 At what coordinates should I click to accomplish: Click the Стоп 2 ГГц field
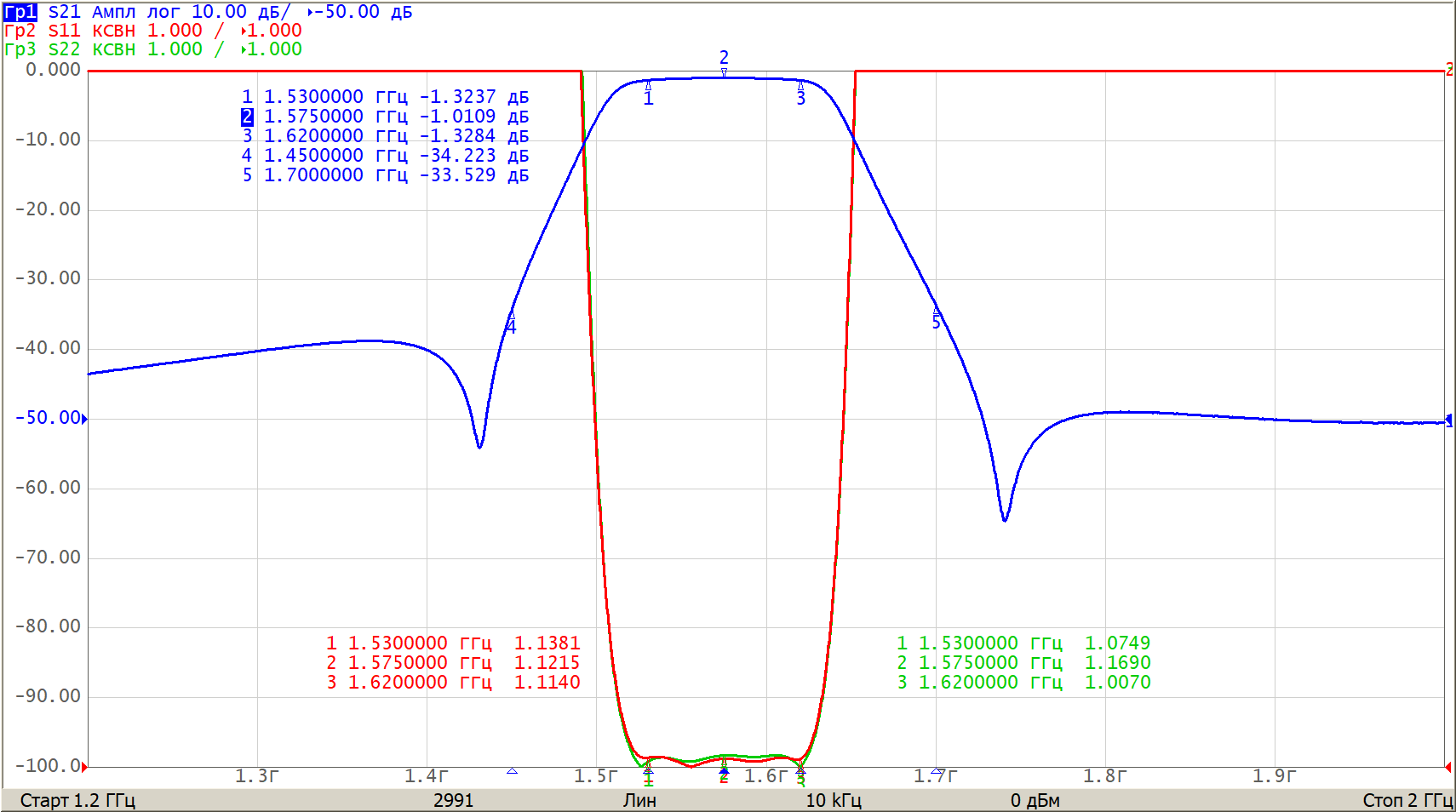1407,800
